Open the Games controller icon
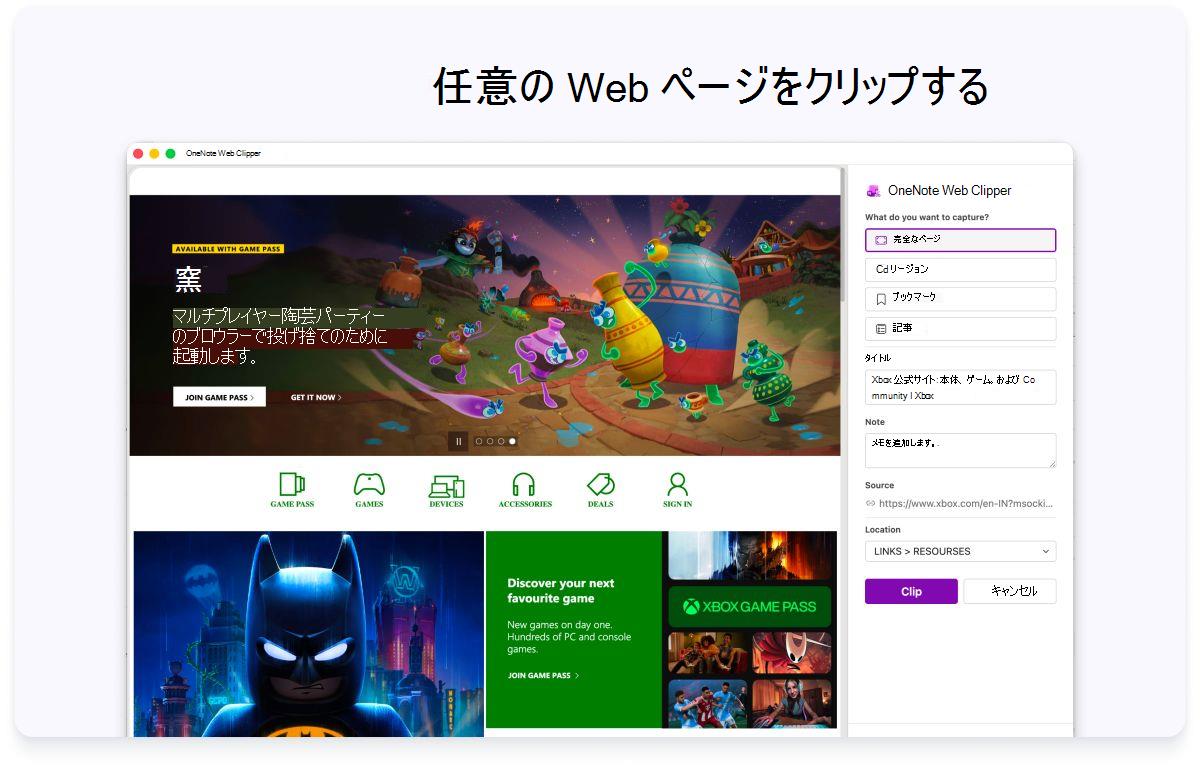Screen dimensions: 1200x770 (x=369, y=485)
